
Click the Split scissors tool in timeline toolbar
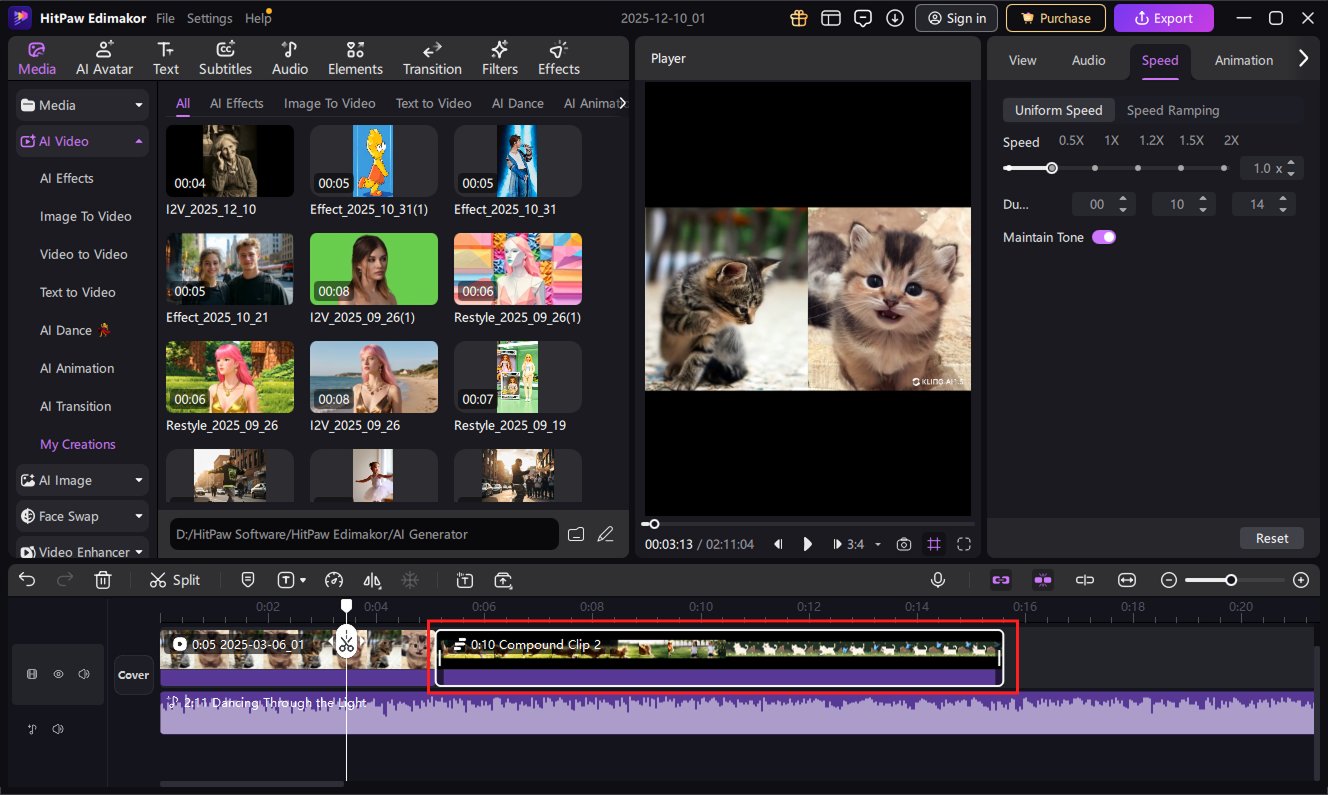174,580
